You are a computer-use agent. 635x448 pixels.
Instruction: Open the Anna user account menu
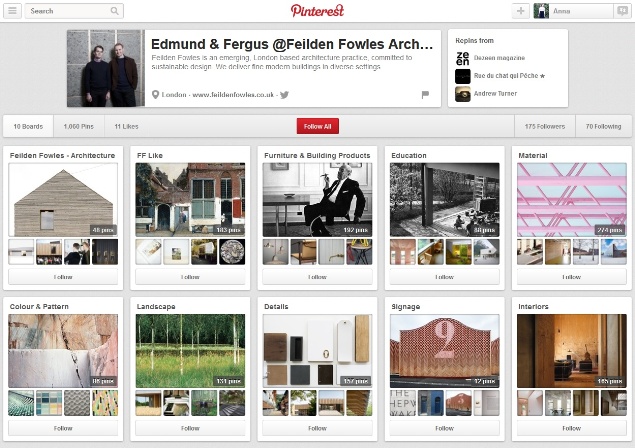pos(573,11)
